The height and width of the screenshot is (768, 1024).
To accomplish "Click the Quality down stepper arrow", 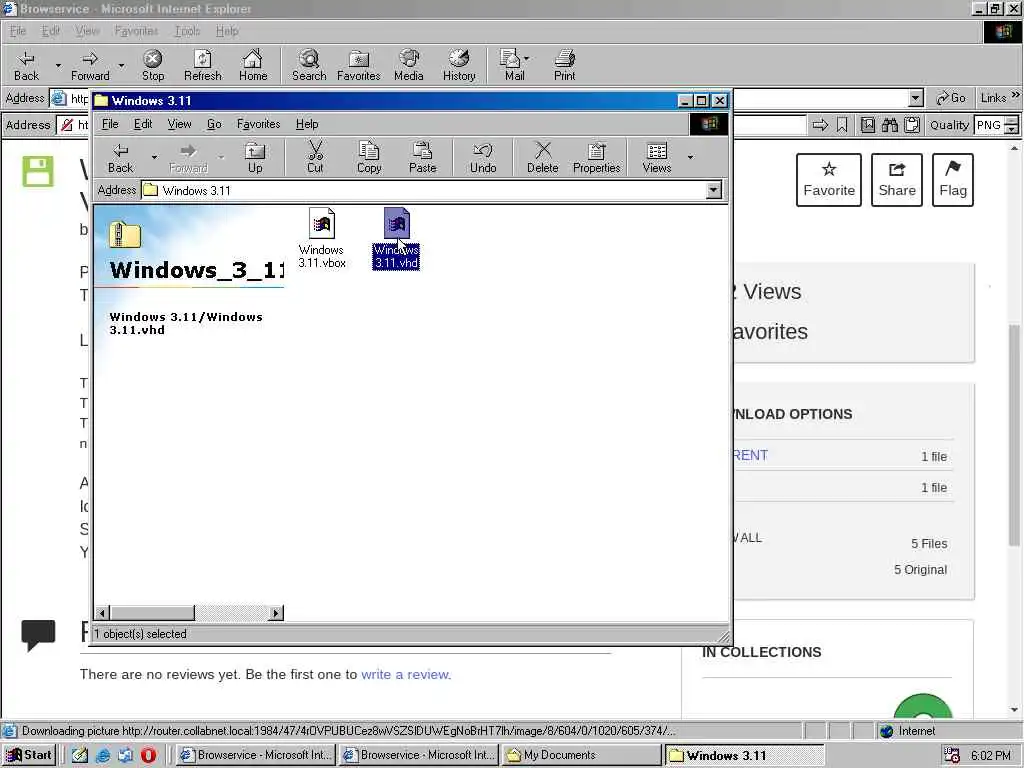I will pyautogui.click(x=1012, y=129).
